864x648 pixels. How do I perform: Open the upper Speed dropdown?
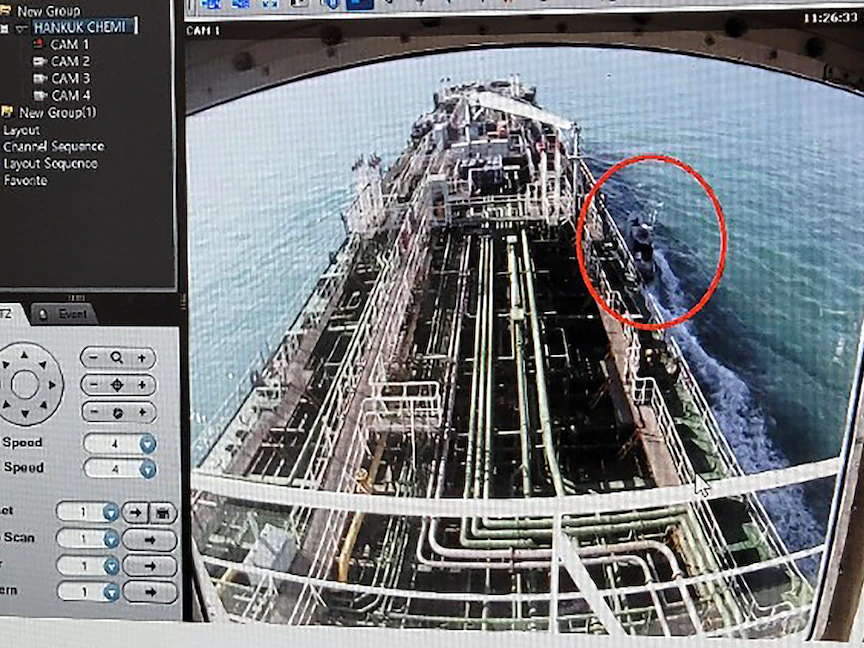(x=147, y=443)
